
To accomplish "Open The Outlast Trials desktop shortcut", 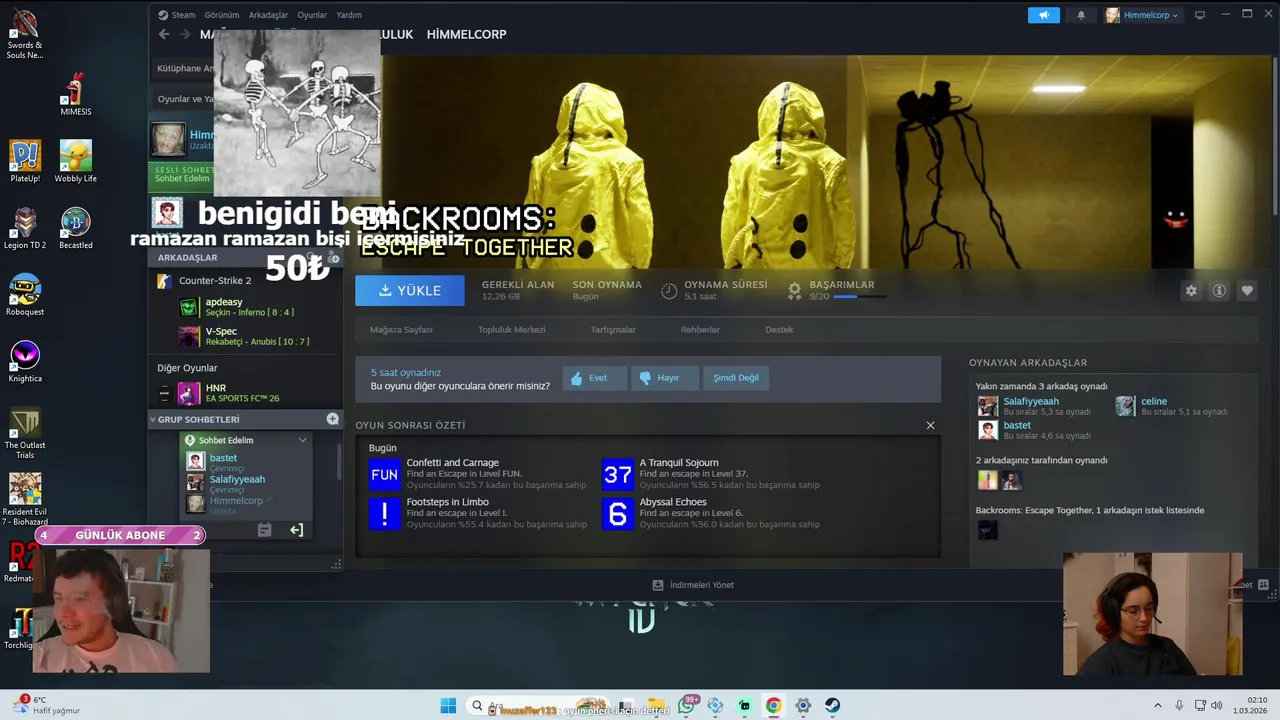I will 25,433.
